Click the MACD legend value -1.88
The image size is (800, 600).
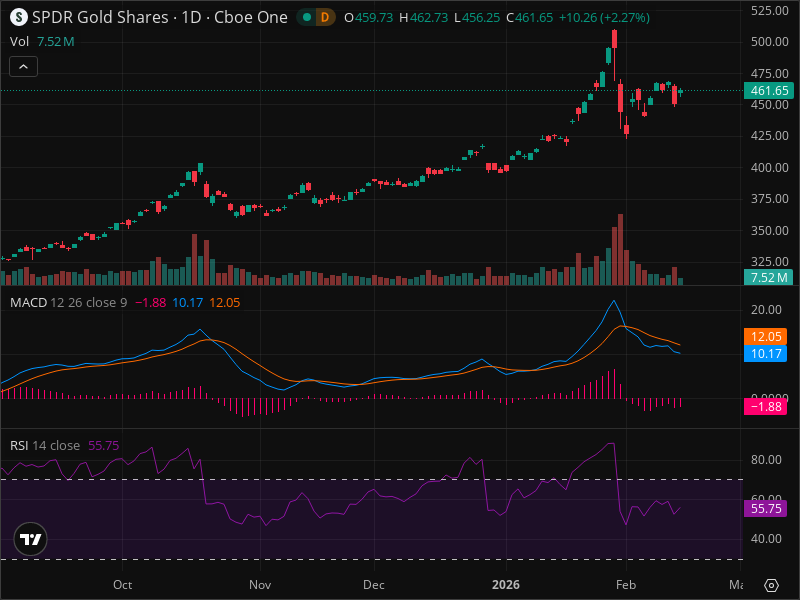(151, 303)
